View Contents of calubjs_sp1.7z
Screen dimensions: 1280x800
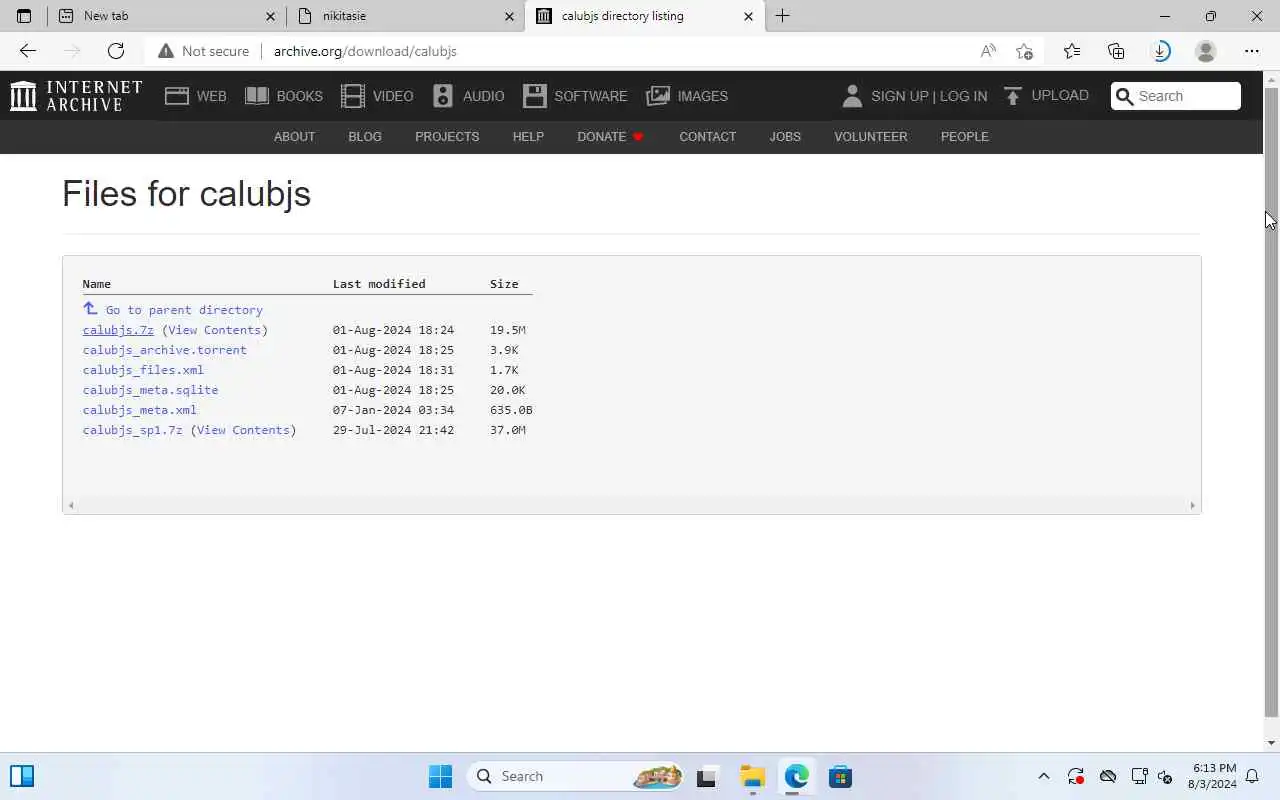pyautogui.click(x=243, y=430)
